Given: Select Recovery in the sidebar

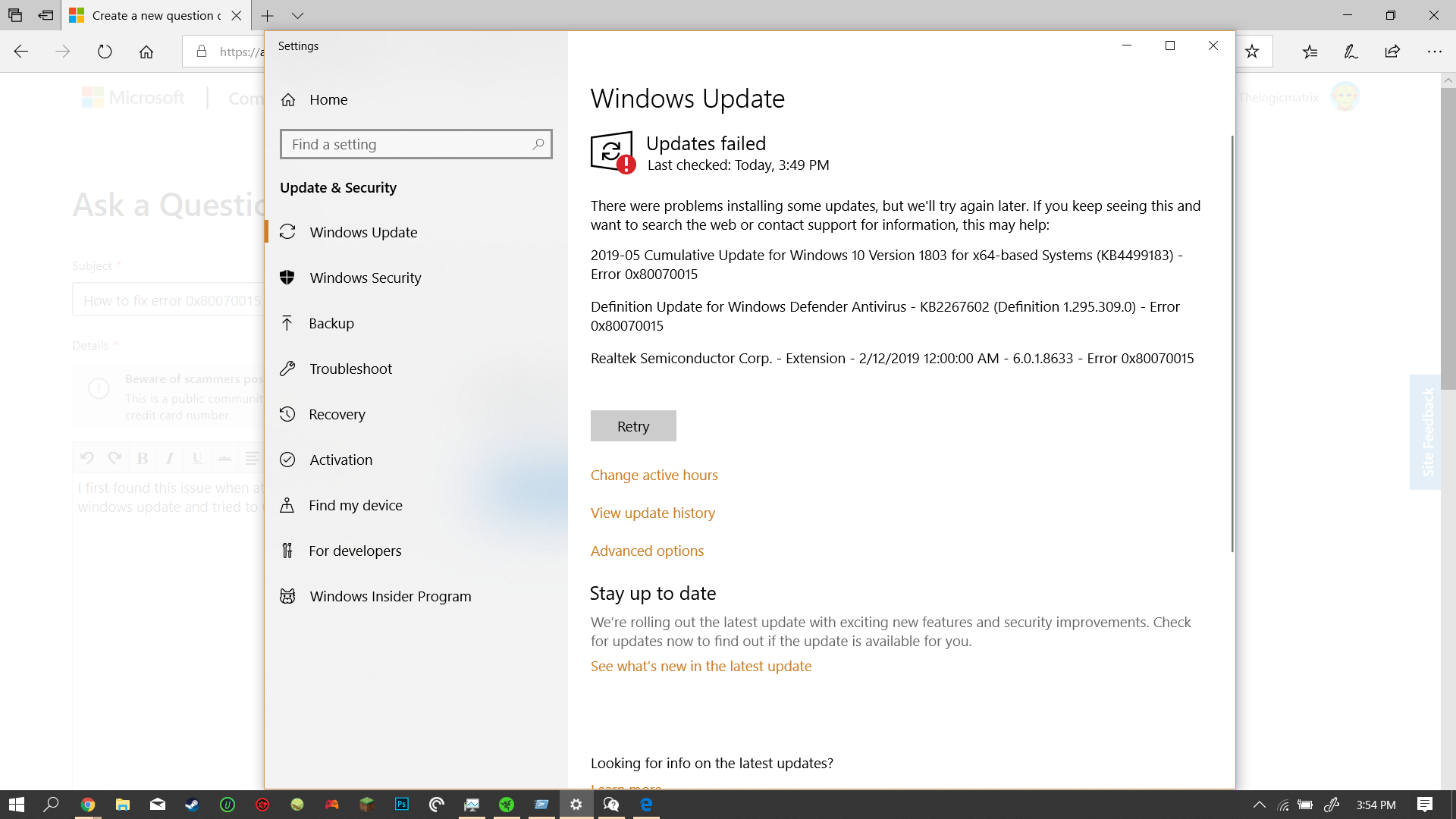Looking at the screenshot, I should [x=337, y=414].
